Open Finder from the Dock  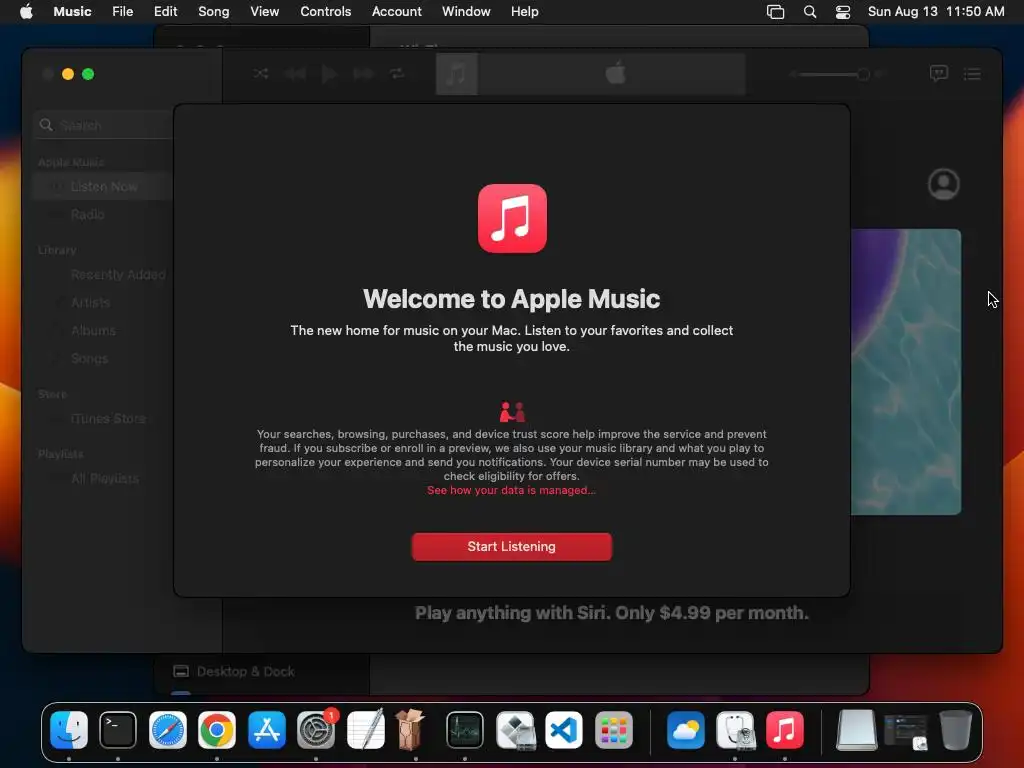[x=69, y=729]
